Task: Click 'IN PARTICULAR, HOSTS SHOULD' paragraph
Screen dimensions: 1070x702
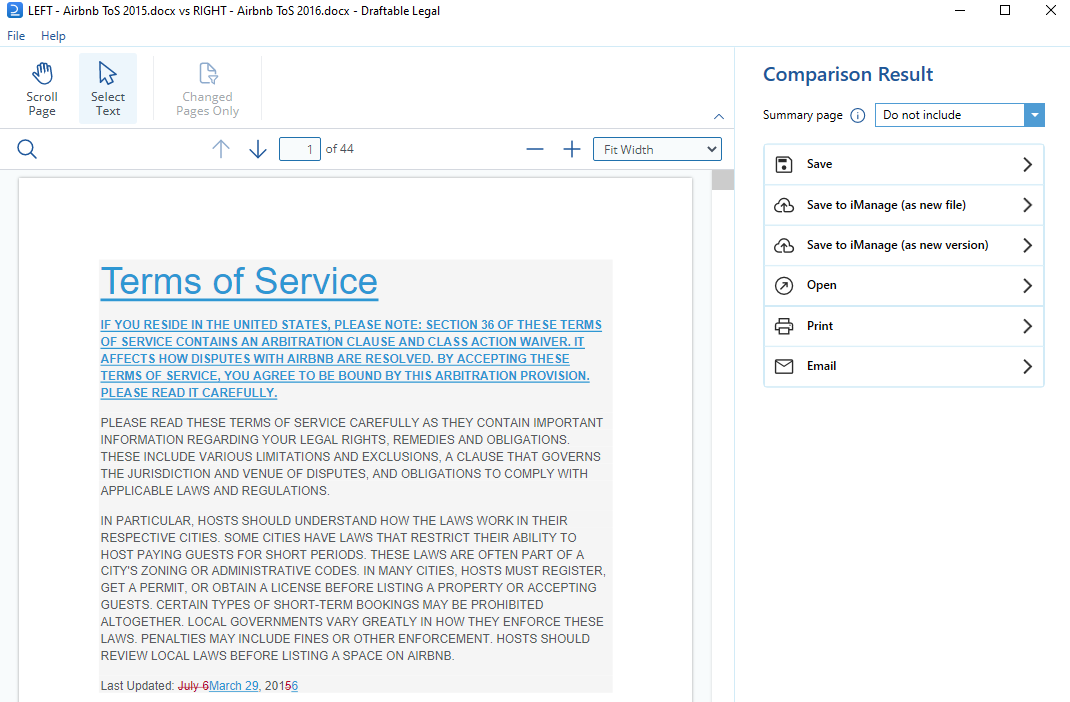Action: (353, 588)
